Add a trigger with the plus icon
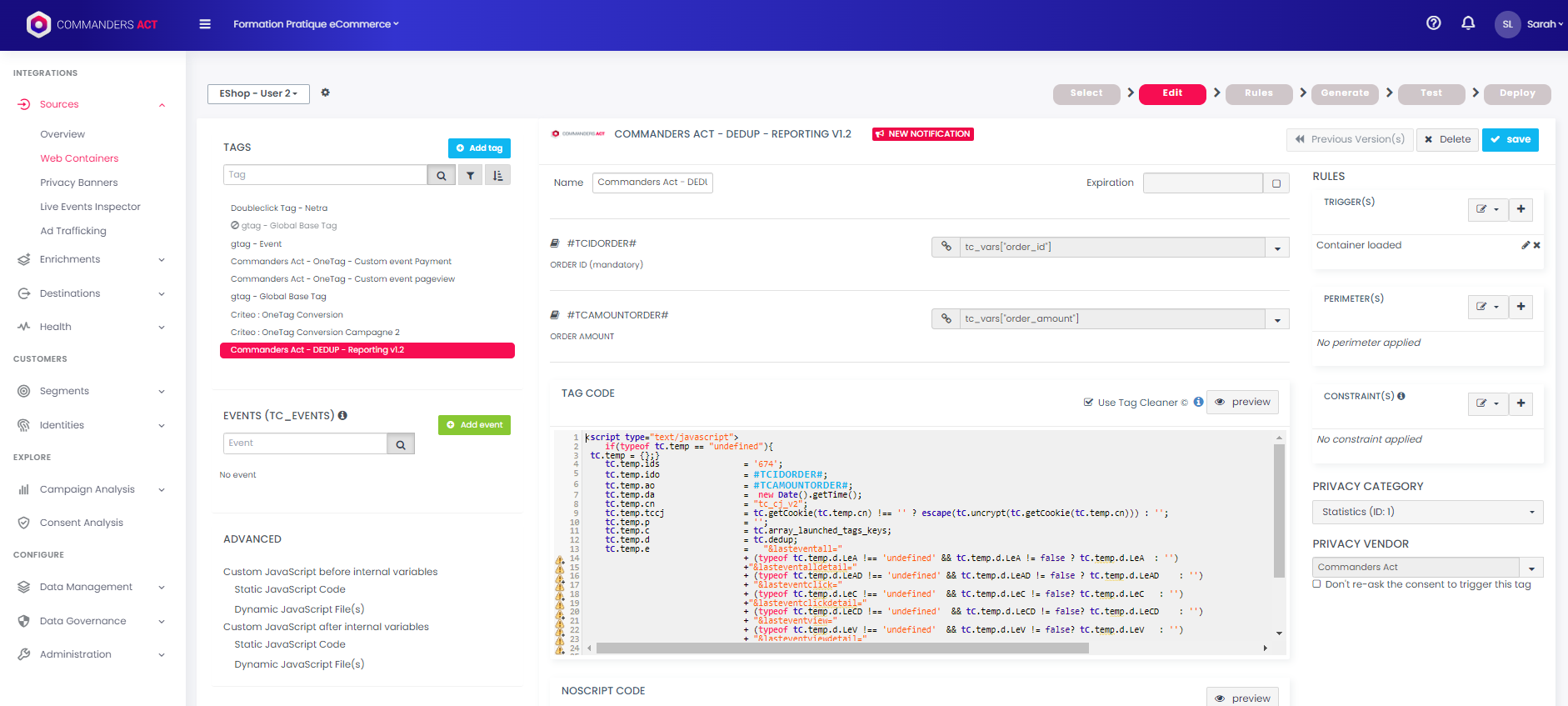The image size is (1568, 706). [1521, 209]
